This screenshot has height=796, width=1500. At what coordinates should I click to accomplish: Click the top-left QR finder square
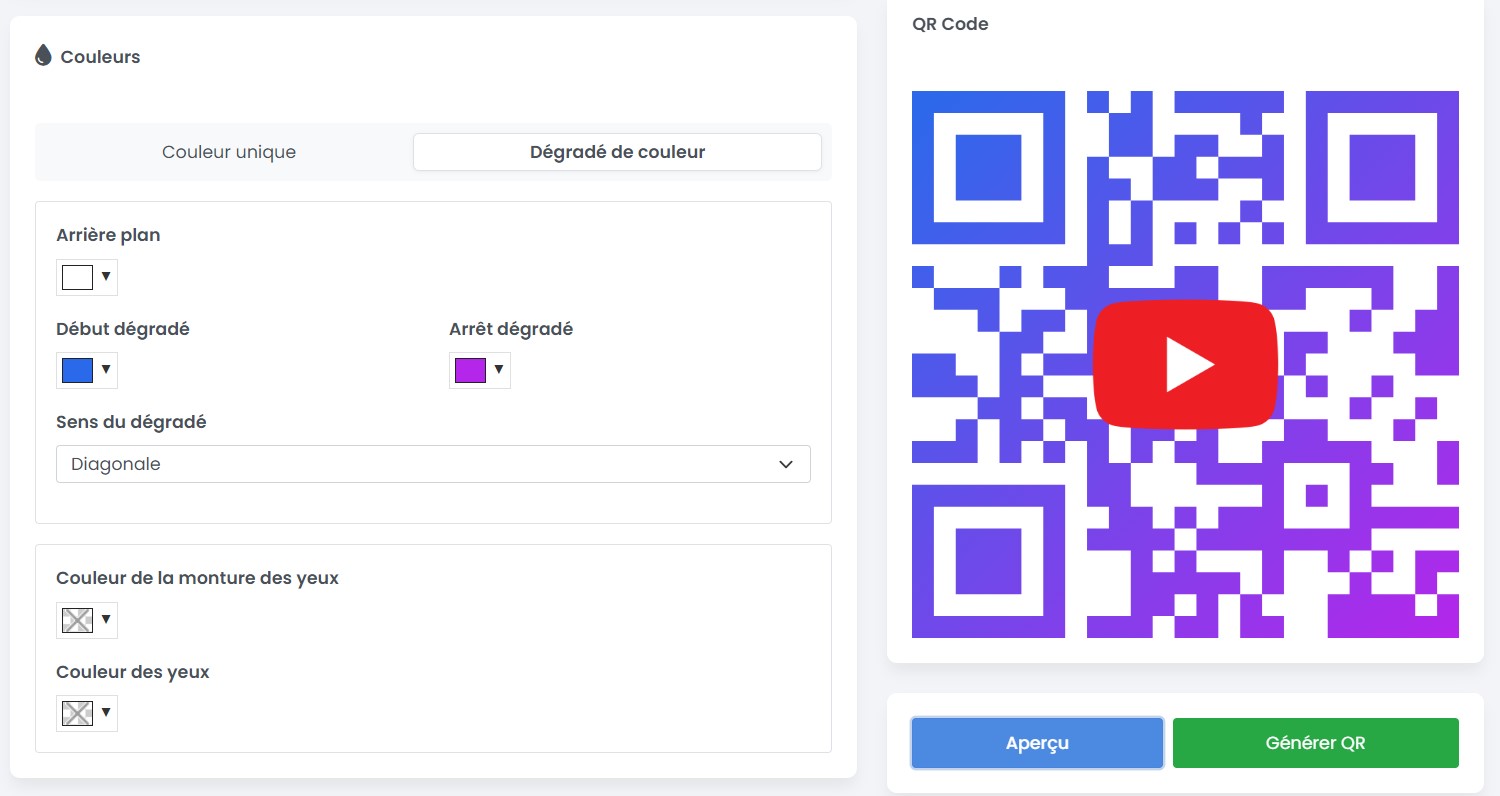click(x=988, y=166)
